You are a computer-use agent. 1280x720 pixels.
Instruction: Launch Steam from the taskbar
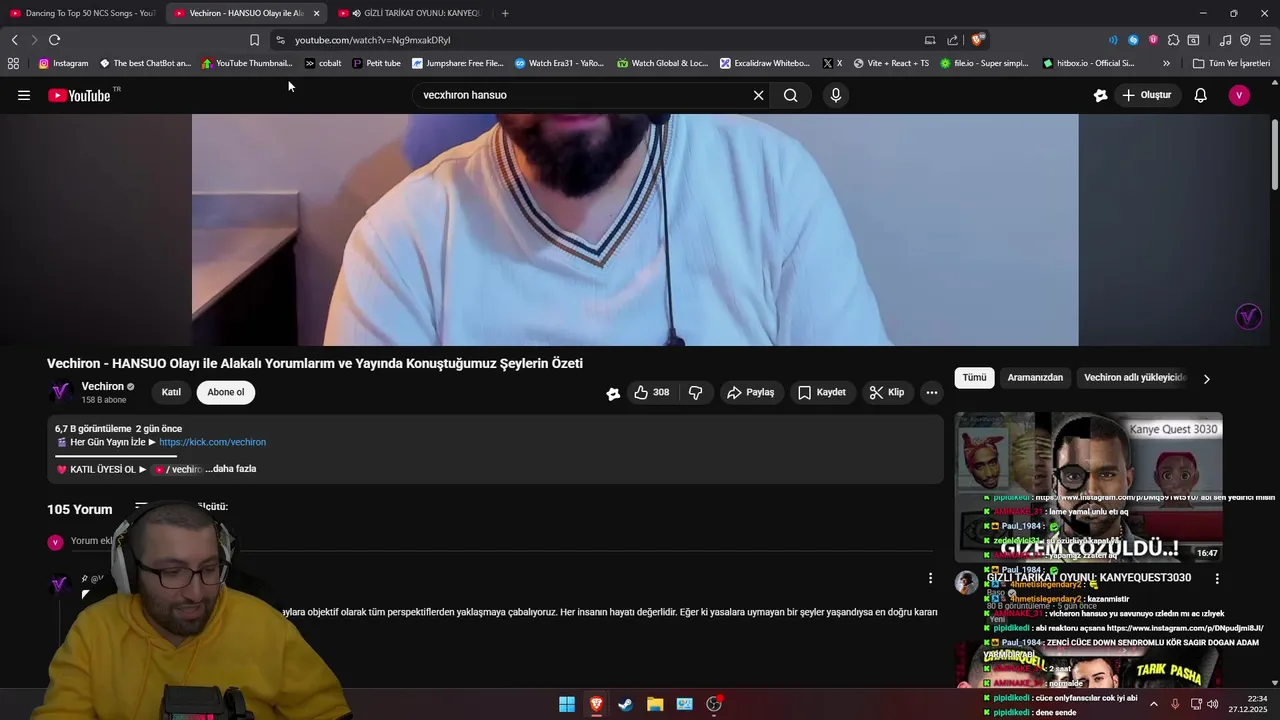click(625, 704)
